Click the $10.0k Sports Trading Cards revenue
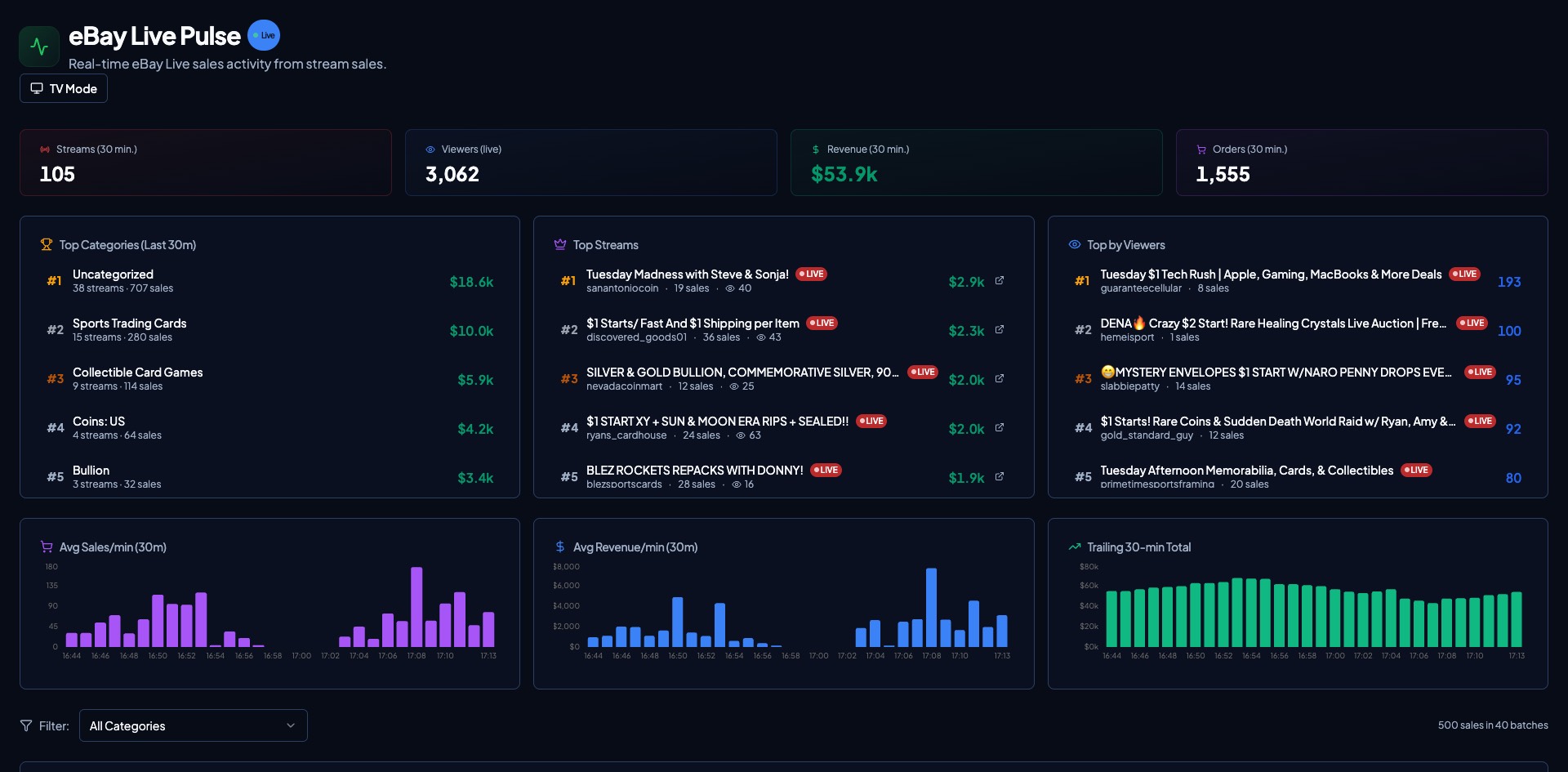This screenshot has width=1568, height=772. 471,331
